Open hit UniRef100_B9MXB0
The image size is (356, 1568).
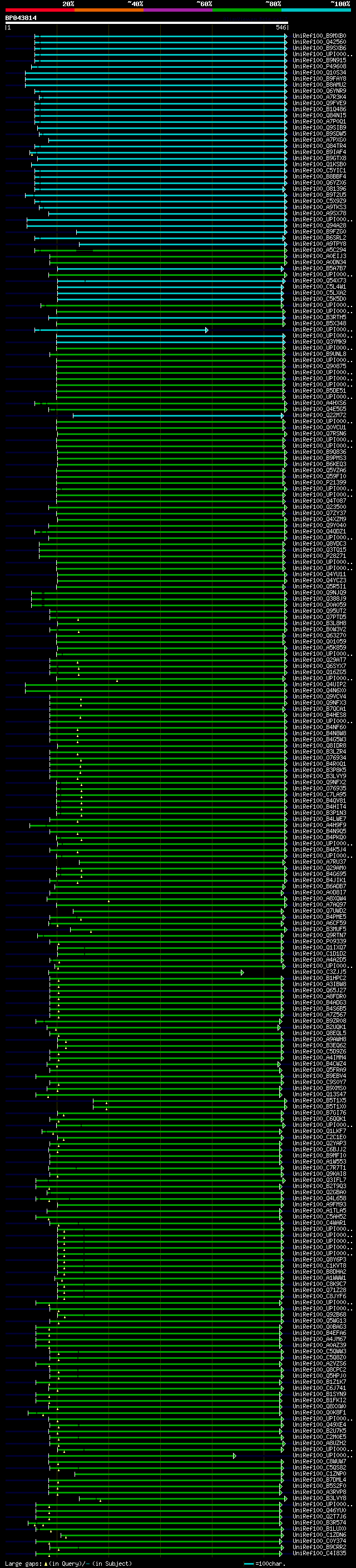[x=319, y=36]
